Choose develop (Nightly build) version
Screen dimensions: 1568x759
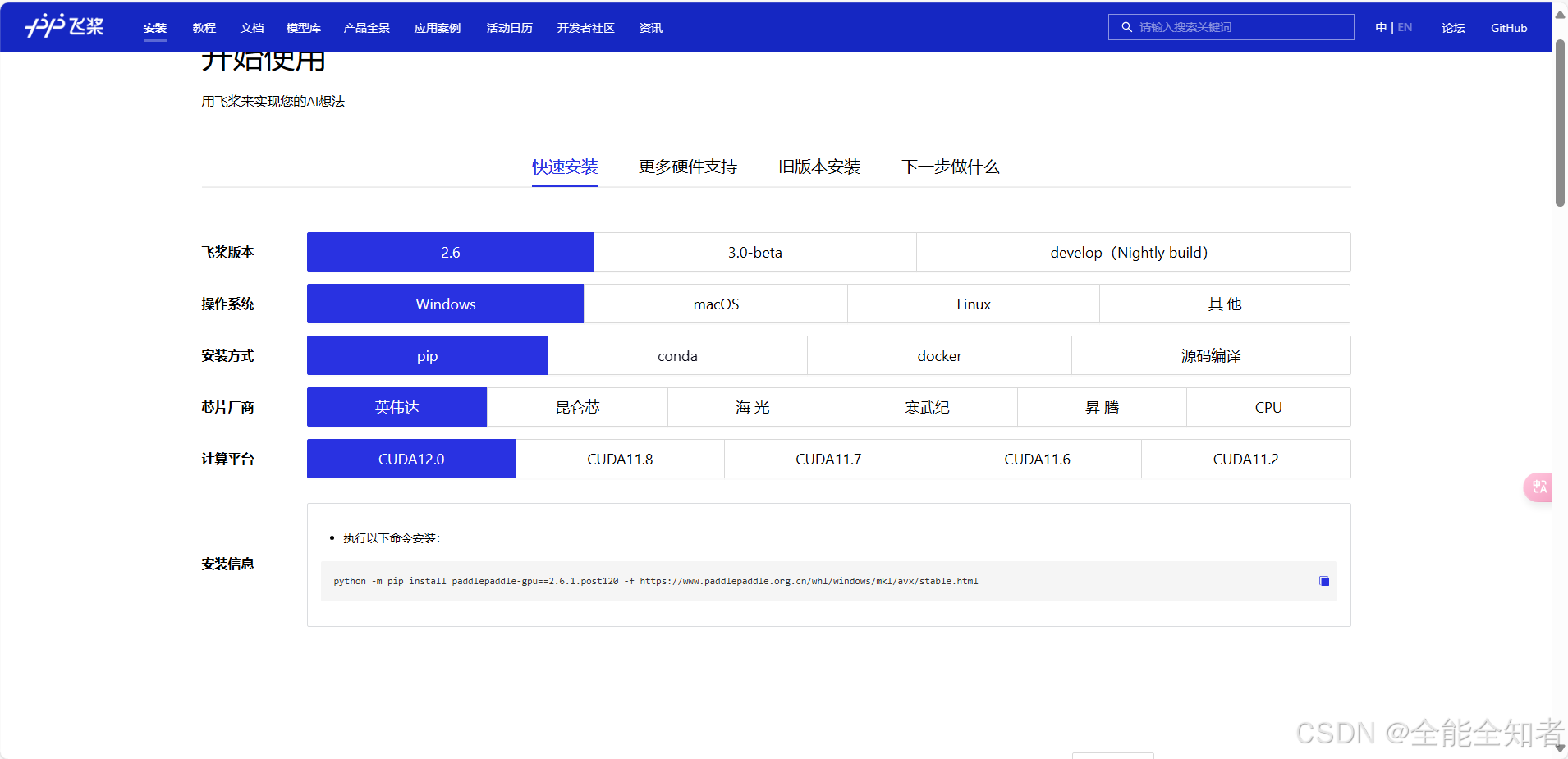tap(1133, 252)
